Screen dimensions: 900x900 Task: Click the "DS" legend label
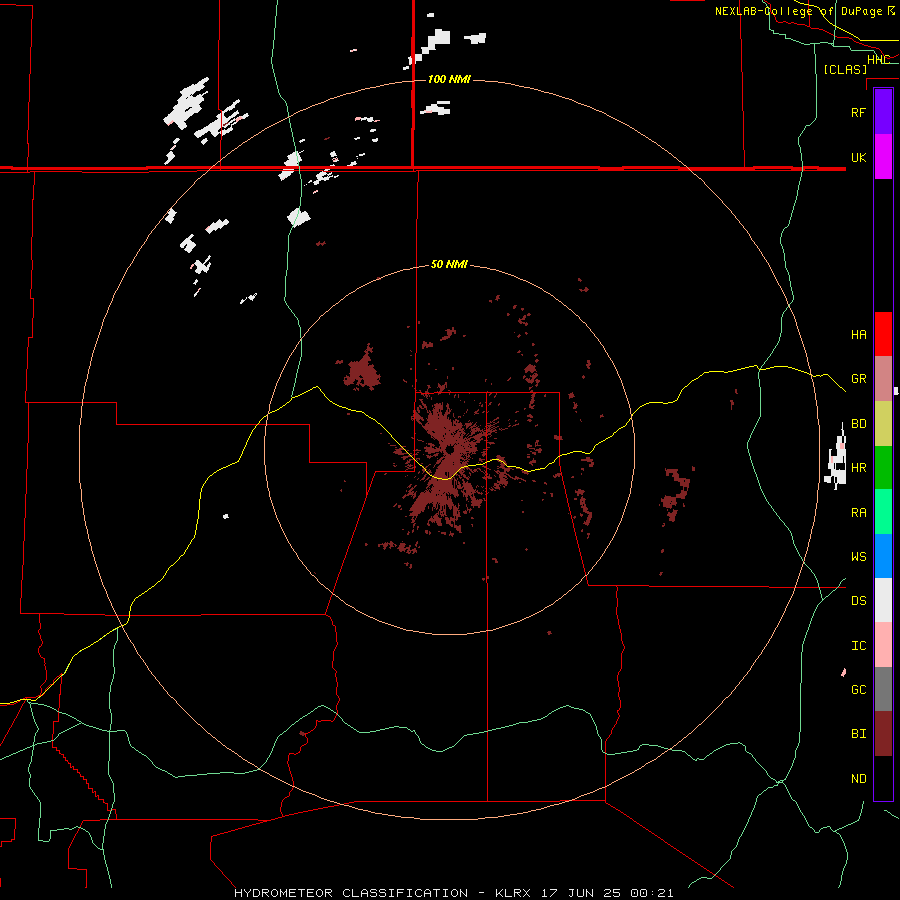point(858,601)
